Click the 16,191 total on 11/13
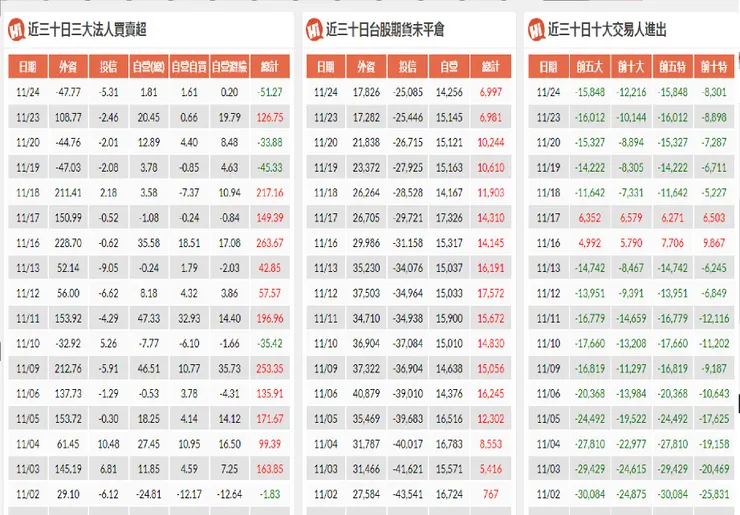This screenshot has height=515, width=740. click(x=491, y=268)
